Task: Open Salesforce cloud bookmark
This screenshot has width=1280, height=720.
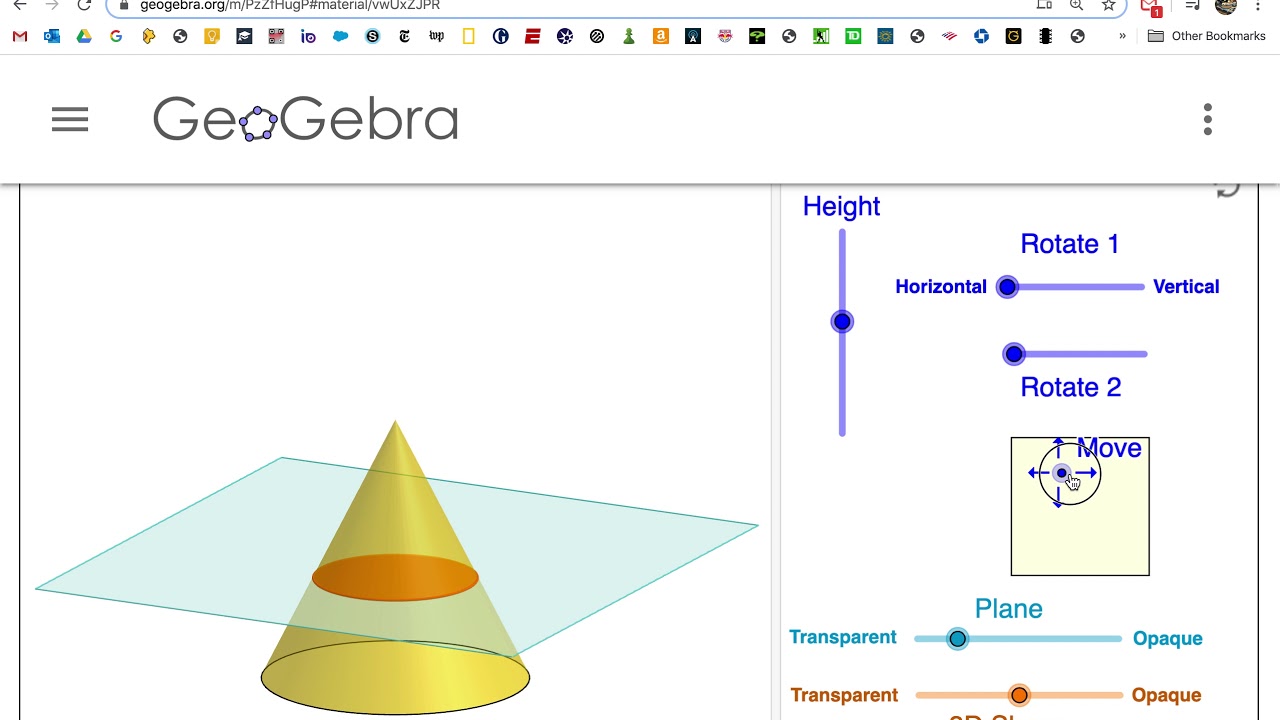Action: (x=341, y=36)
